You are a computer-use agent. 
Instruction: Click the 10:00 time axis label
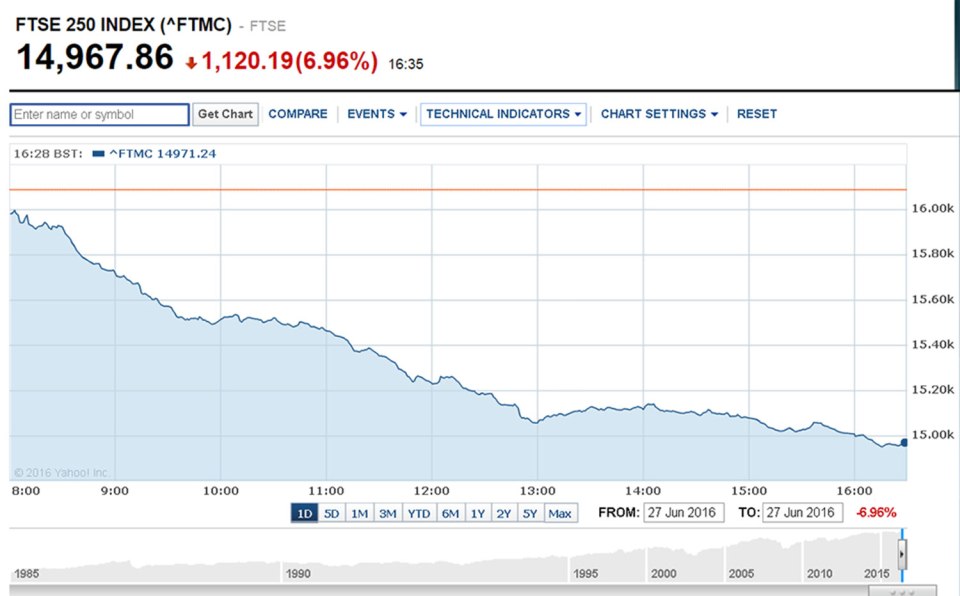[221, 491]
